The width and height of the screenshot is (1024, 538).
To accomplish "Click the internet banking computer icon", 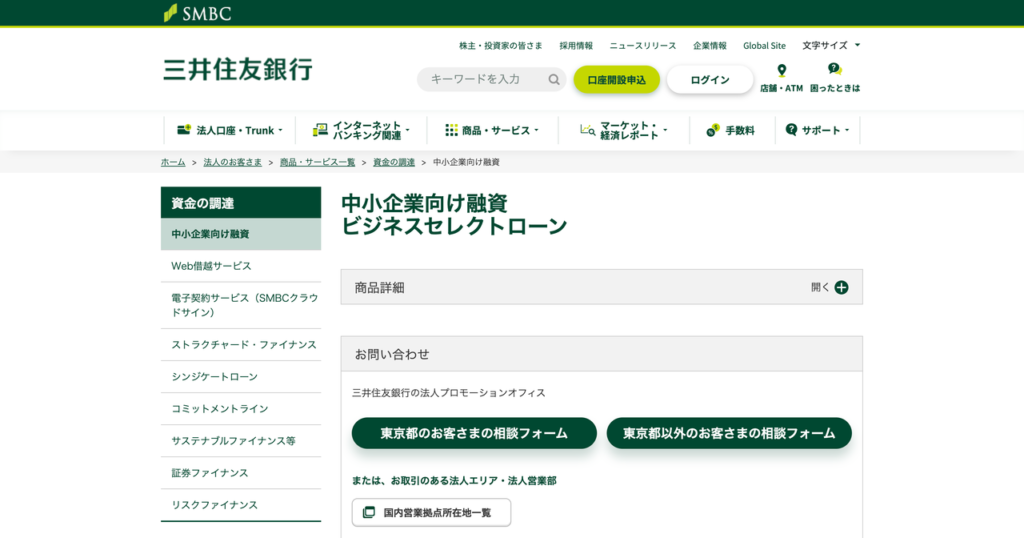I will pyautogui.click(x=320, y=130).
